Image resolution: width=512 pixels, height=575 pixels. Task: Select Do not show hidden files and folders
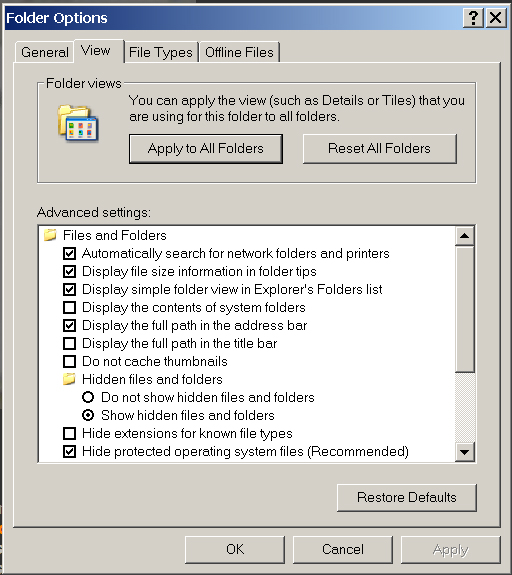pos(88,397)
